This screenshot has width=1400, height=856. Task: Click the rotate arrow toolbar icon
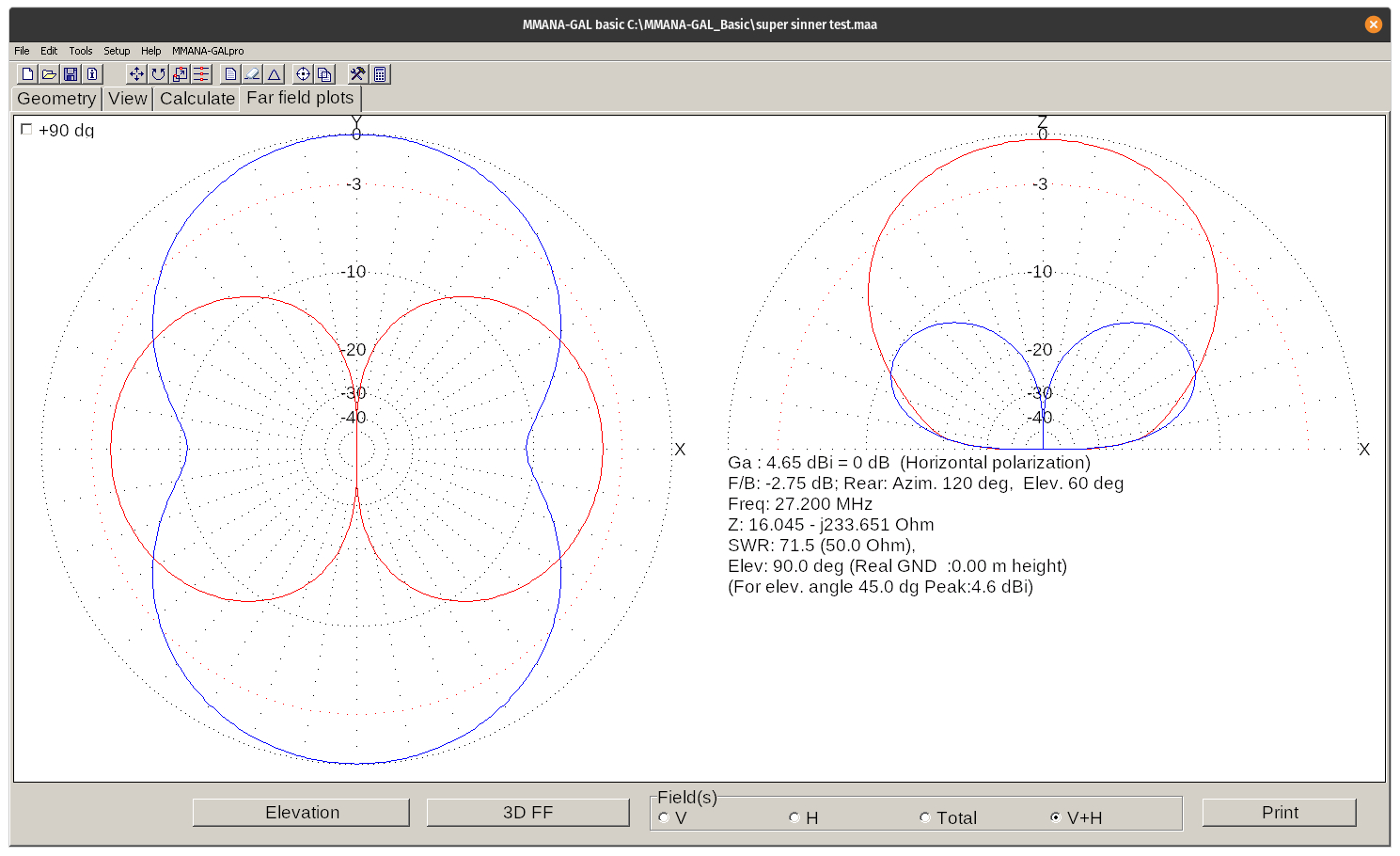[158, 74]
